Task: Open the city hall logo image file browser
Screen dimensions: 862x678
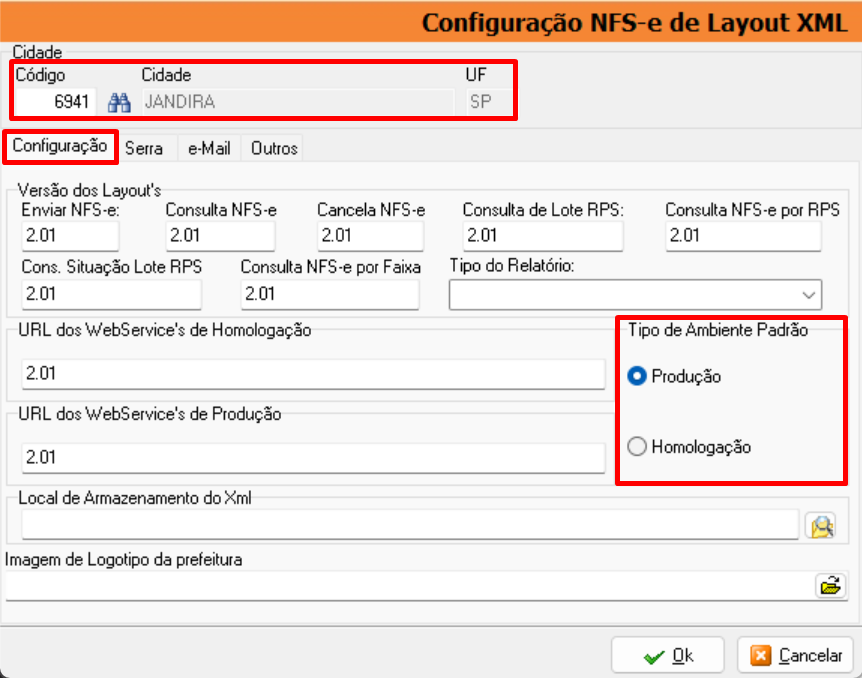Action: point(830,585)
